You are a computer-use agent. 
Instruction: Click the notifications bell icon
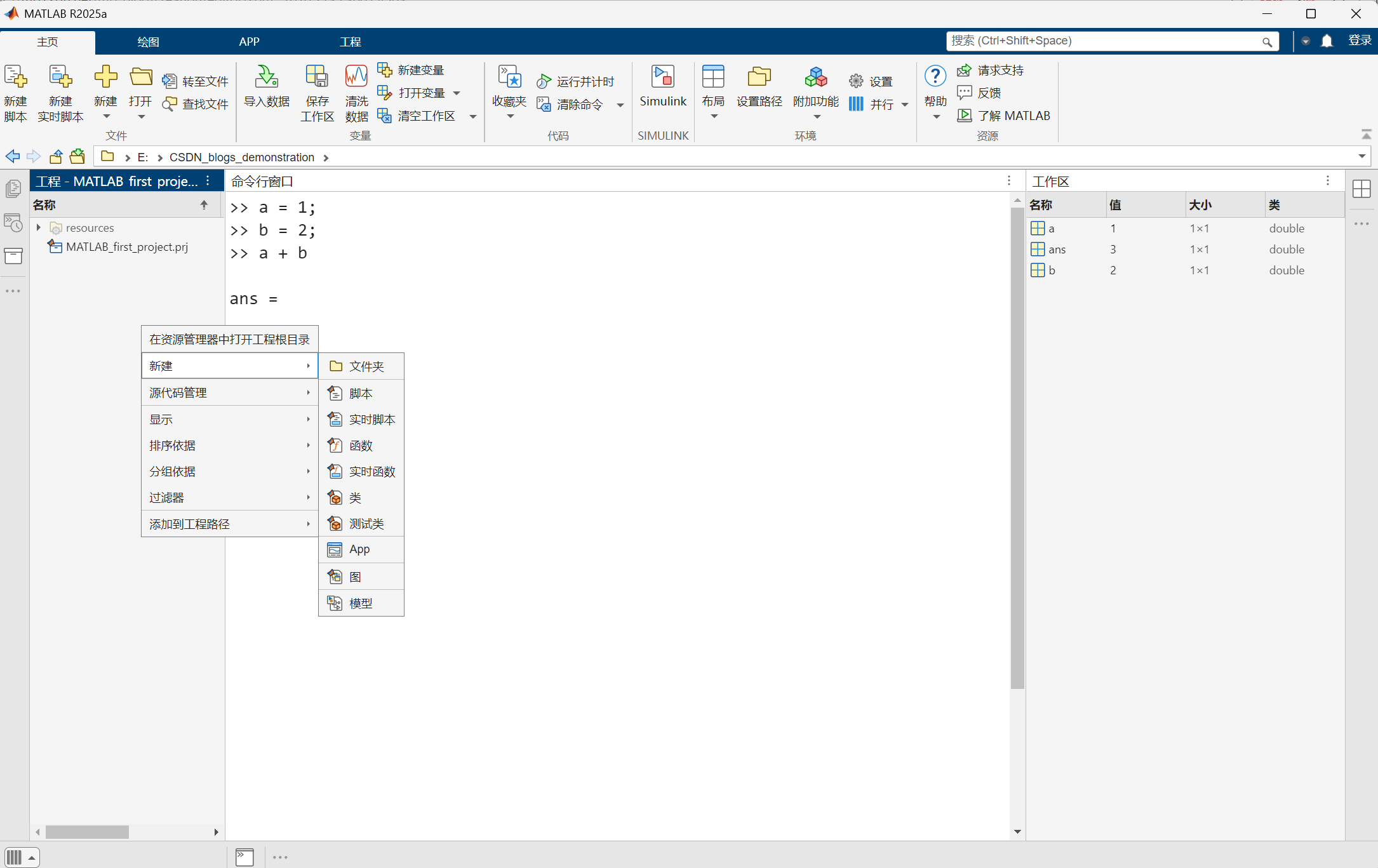click(1327, 41)
